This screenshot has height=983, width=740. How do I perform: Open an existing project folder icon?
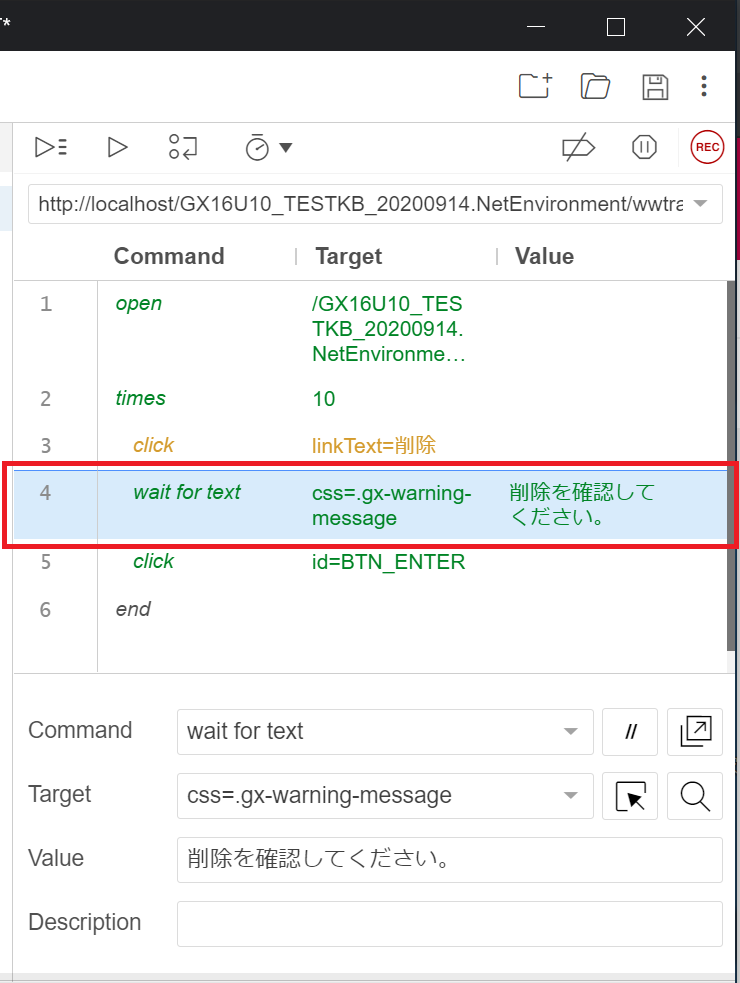595,86
